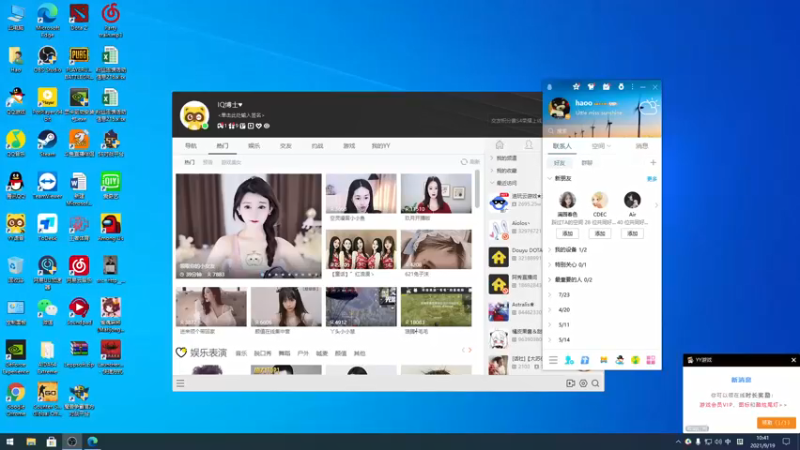Open QQ Zone star icon in QQ title bar
This screenshot has height=450, width=800.
pos(576,87)
